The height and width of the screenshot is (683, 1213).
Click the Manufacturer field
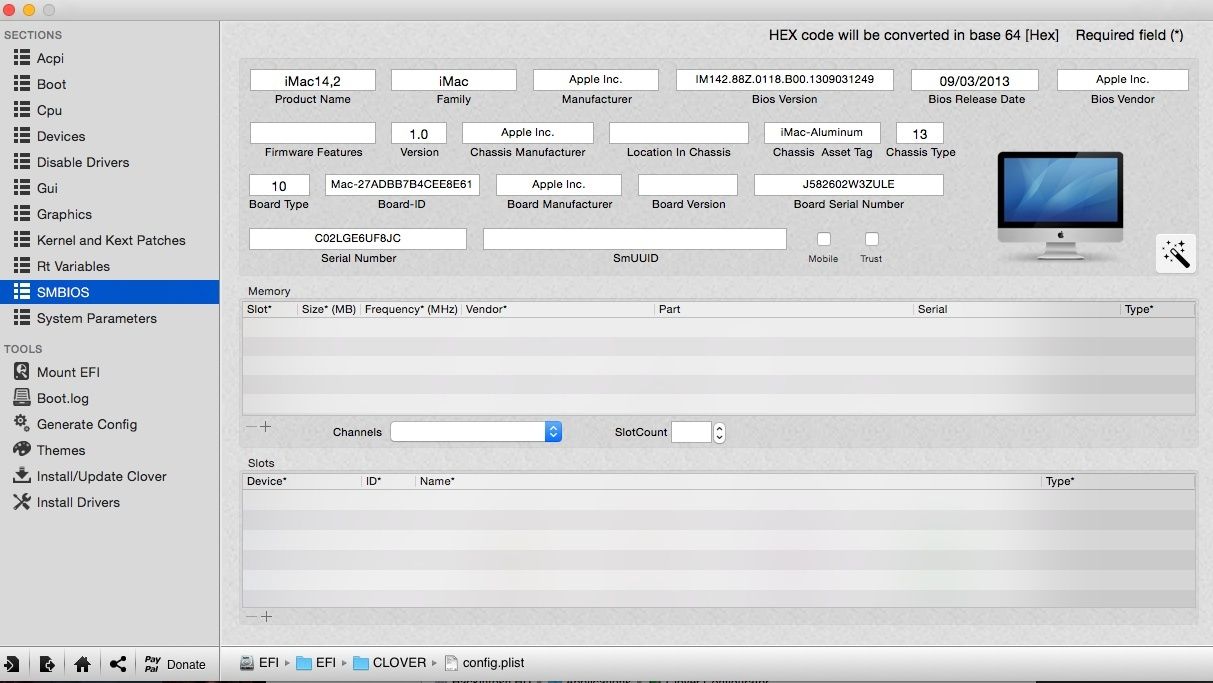pyautogui.click(x=596, y=80)
